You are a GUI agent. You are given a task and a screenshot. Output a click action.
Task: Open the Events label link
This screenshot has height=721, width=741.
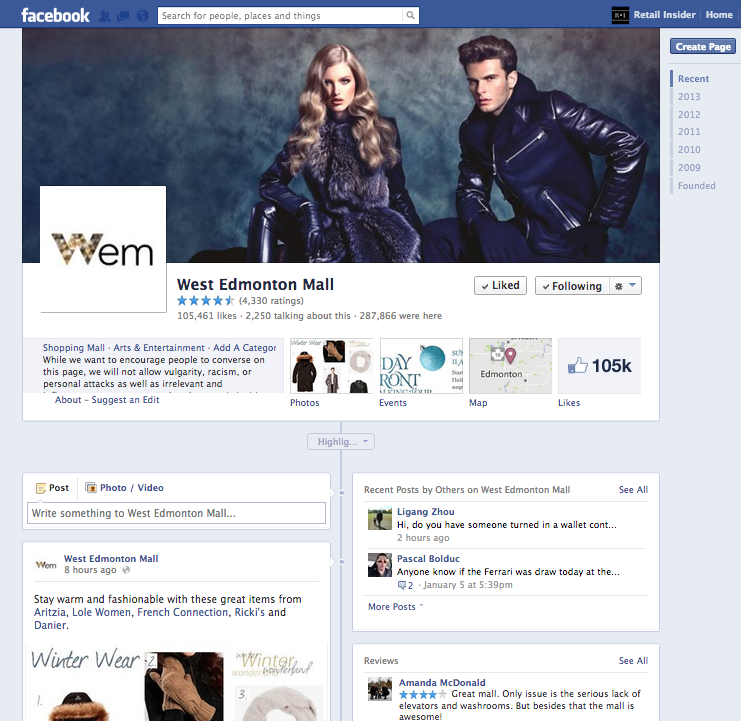point(393,403)
